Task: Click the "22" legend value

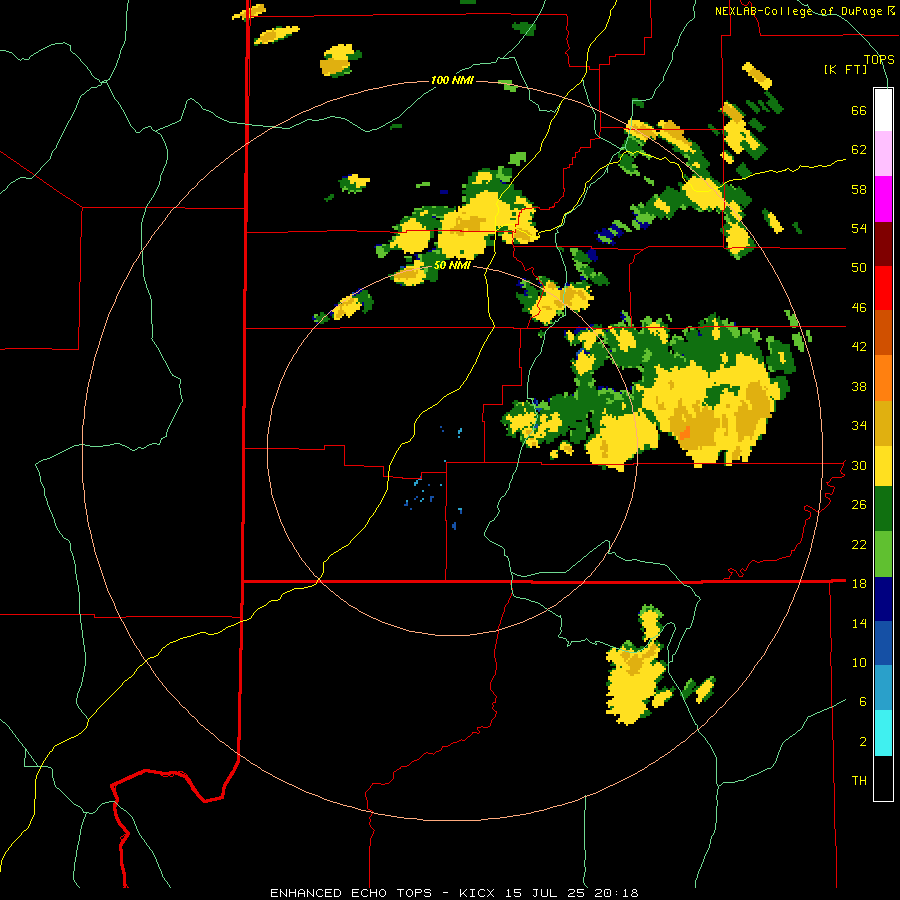Action: tap(859, 544)
